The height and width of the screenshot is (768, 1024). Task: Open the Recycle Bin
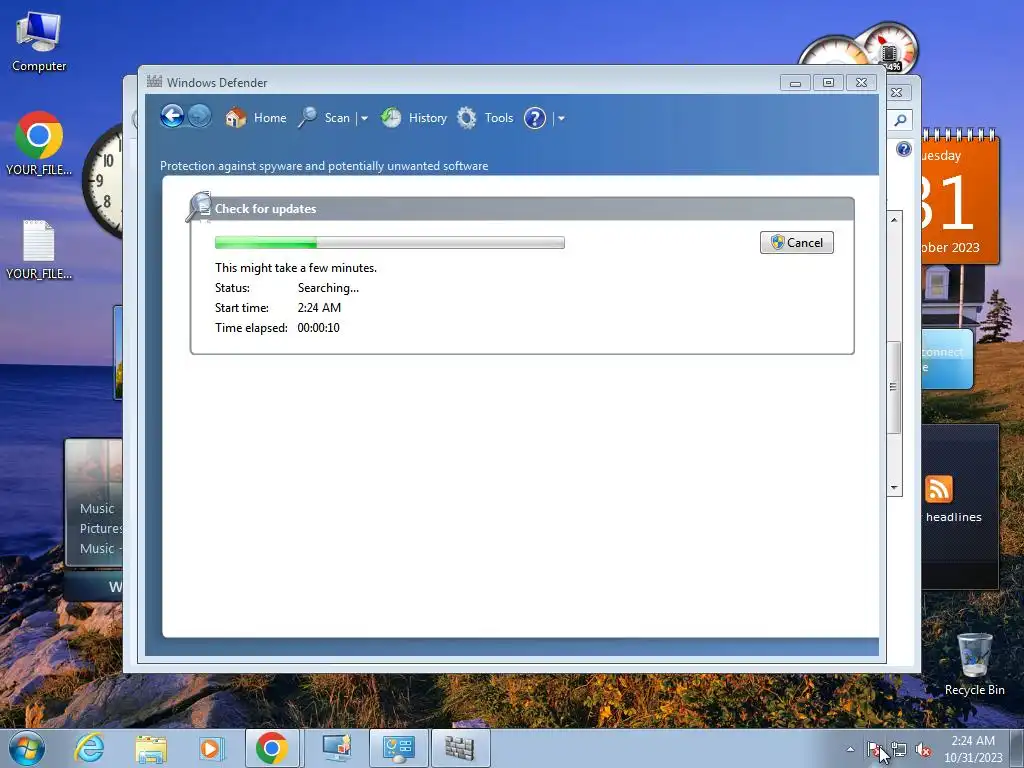[x=974, y=664]
